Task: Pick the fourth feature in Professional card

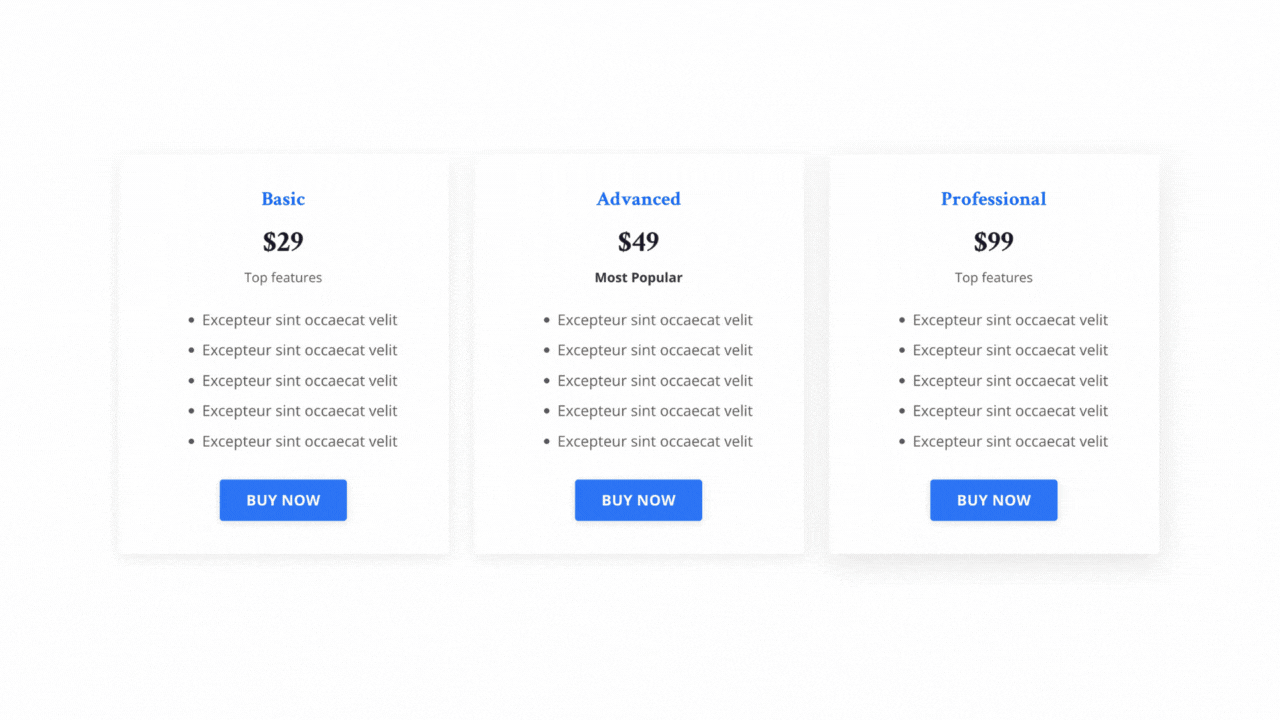Action: point(1010,411)
